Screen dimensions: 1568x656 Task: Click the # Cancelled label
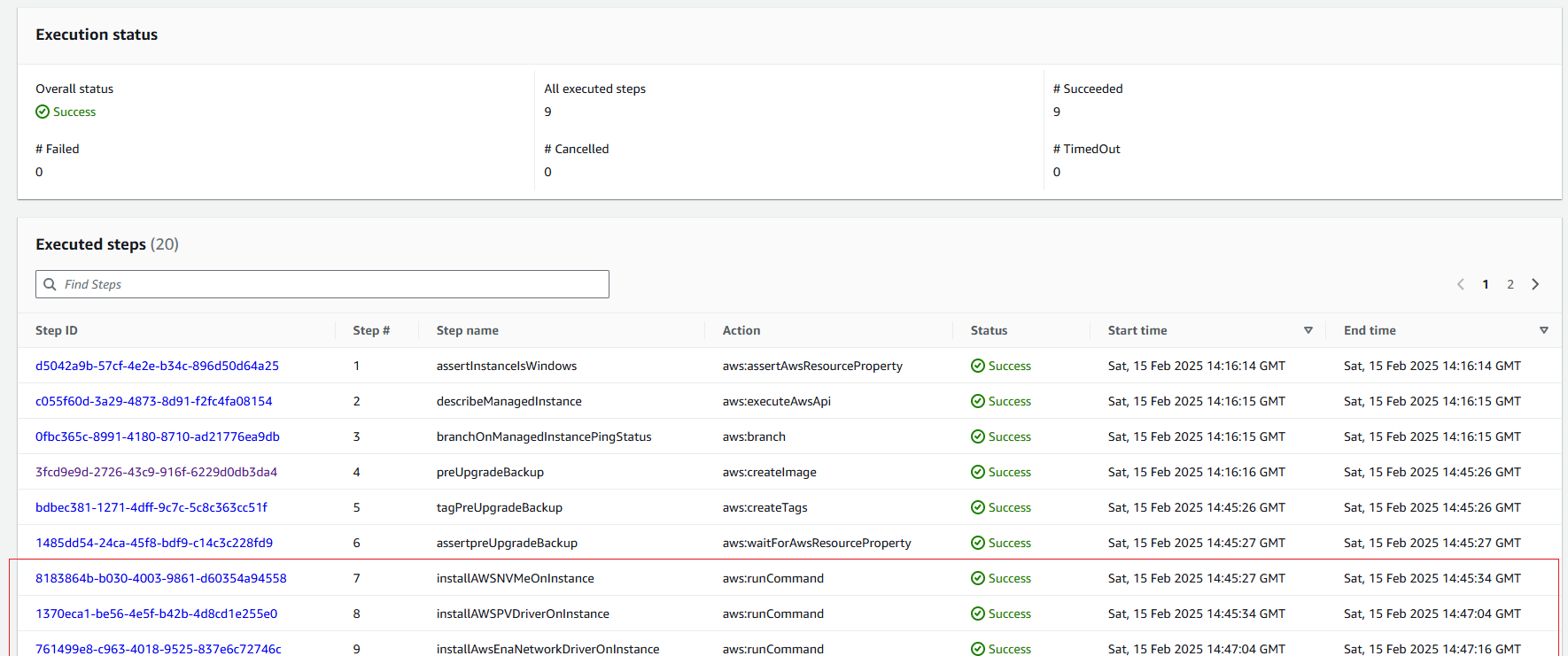point(577,149)
